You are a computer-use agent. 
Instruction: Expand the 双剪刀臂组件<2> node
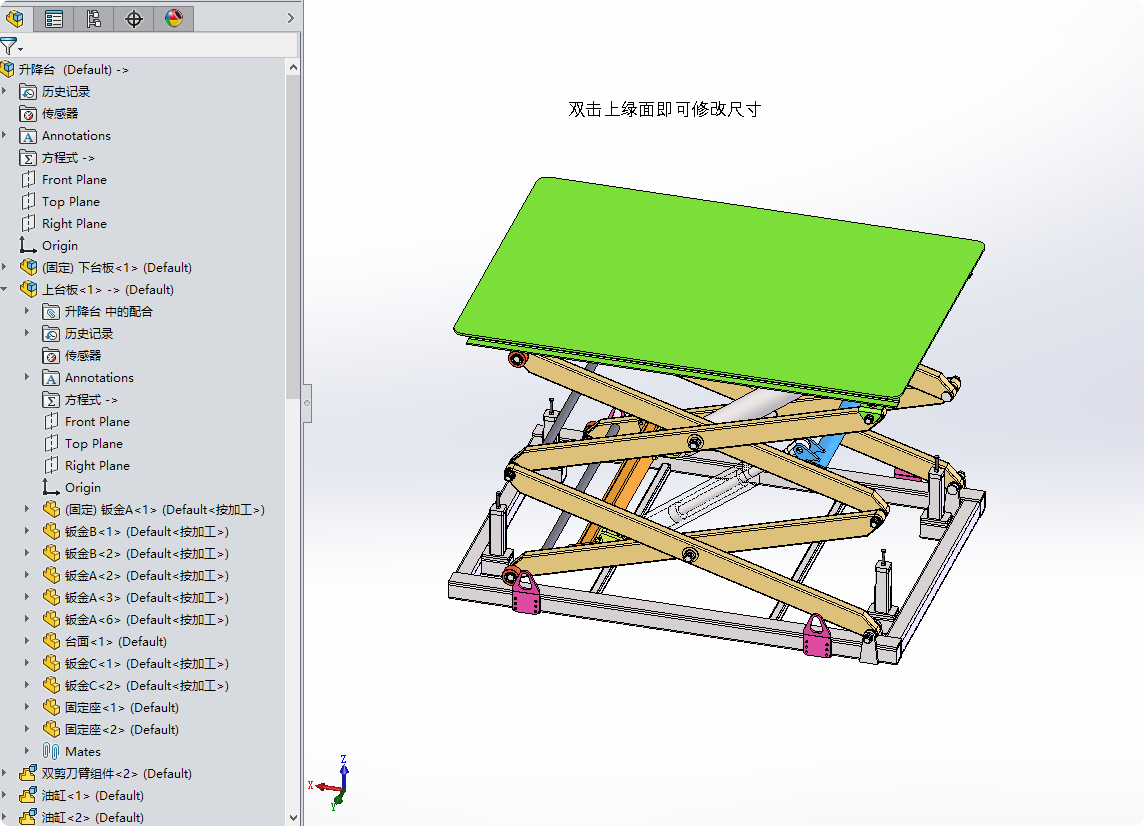(4, 773)
